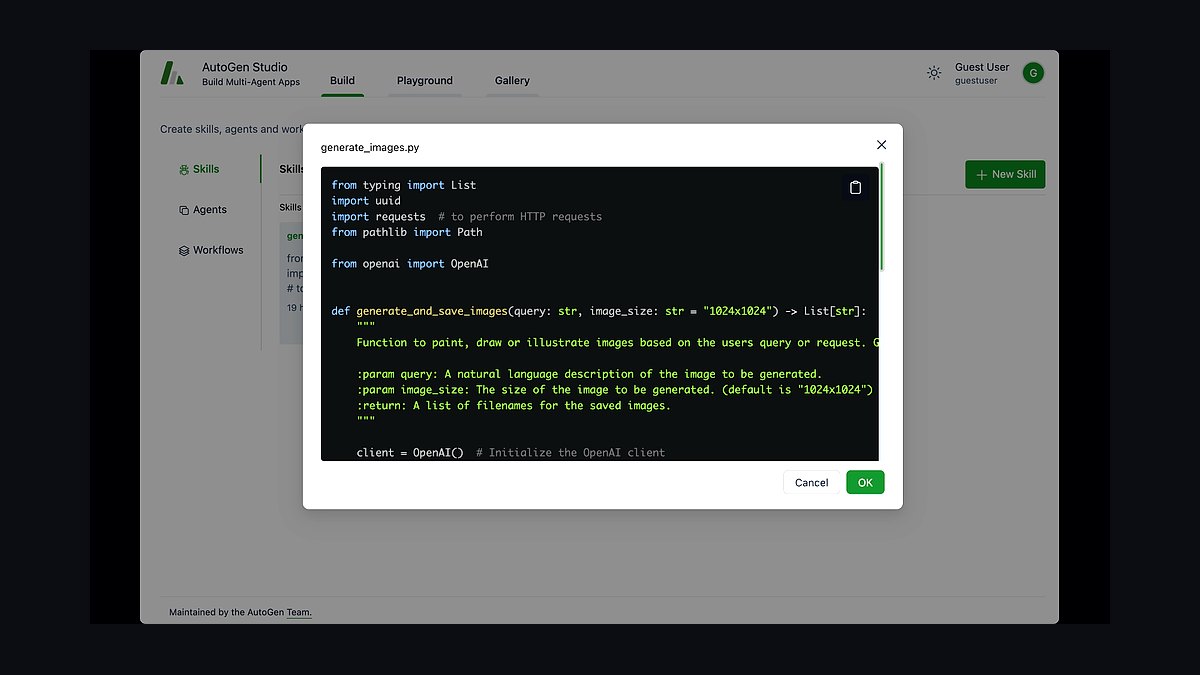The width and height of the screenshot is (1200, 675).
Task: Click the "Build Multi-Agent Apps" subtitle
Action: (x=251, y=82)
